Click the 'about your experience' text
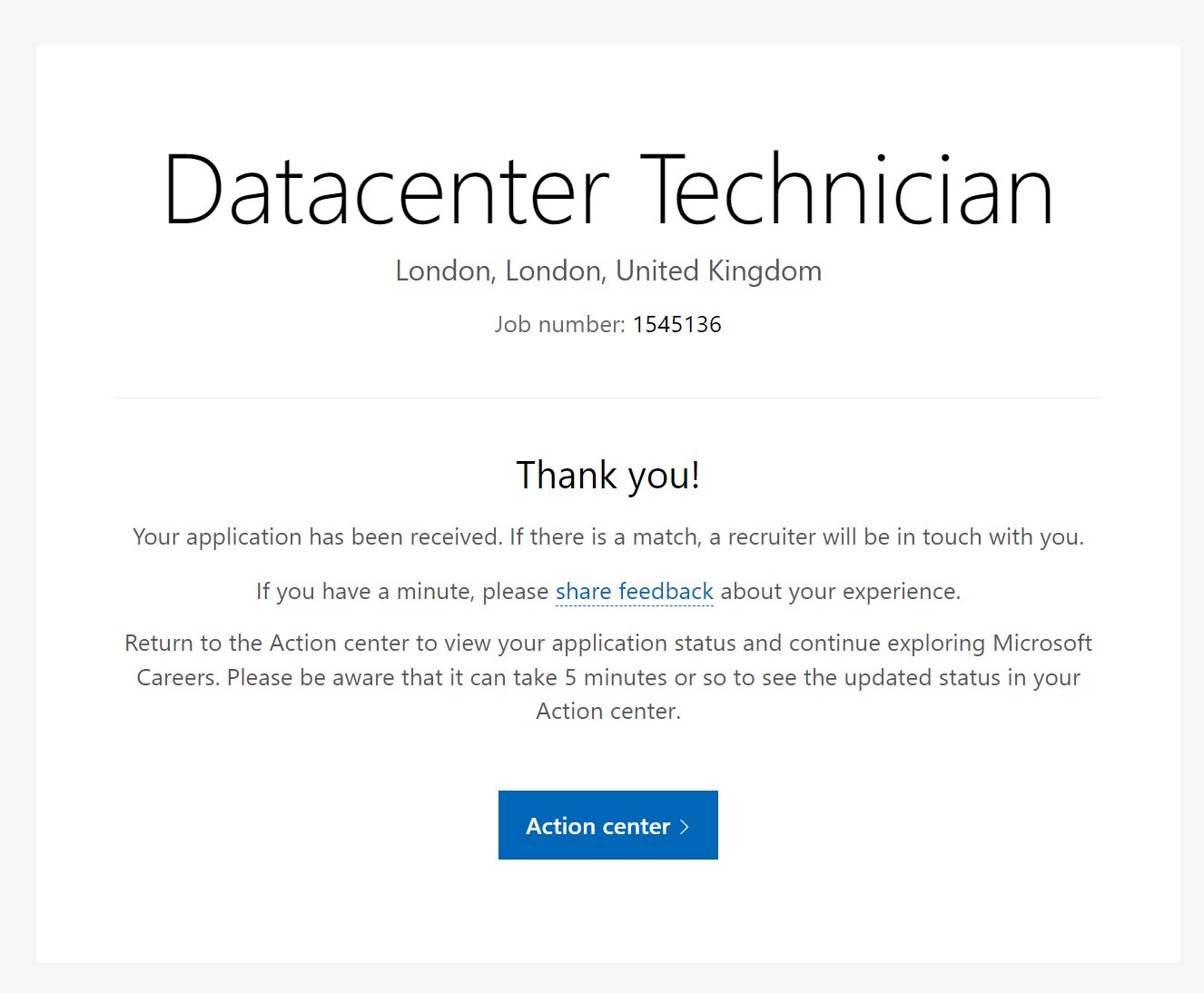Viewport: 1204px width, 993px height. pos(840,592)
